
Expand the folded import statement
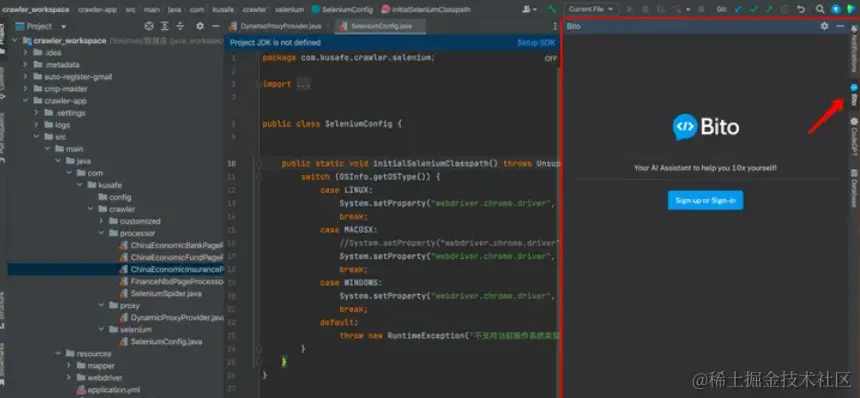[x=303, y=84]
